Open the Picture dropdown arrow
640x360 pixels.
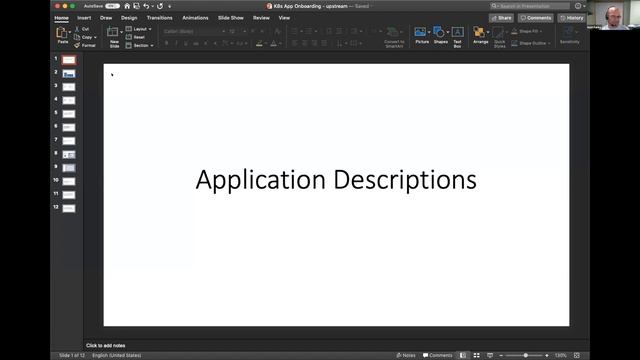(x=429, y=32)
